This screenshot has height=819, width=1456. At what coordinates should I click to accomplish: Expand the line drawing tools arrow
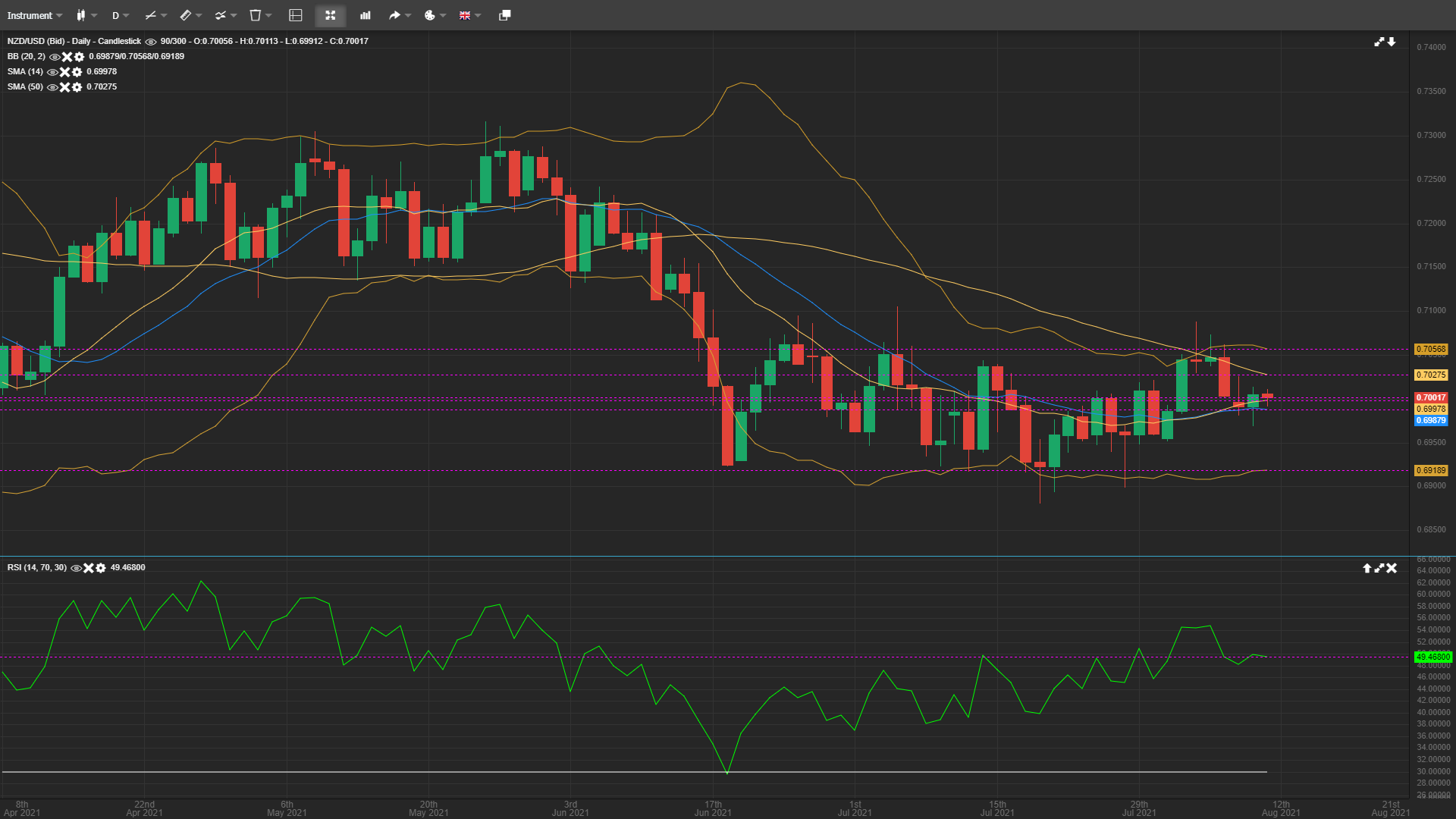164,15
